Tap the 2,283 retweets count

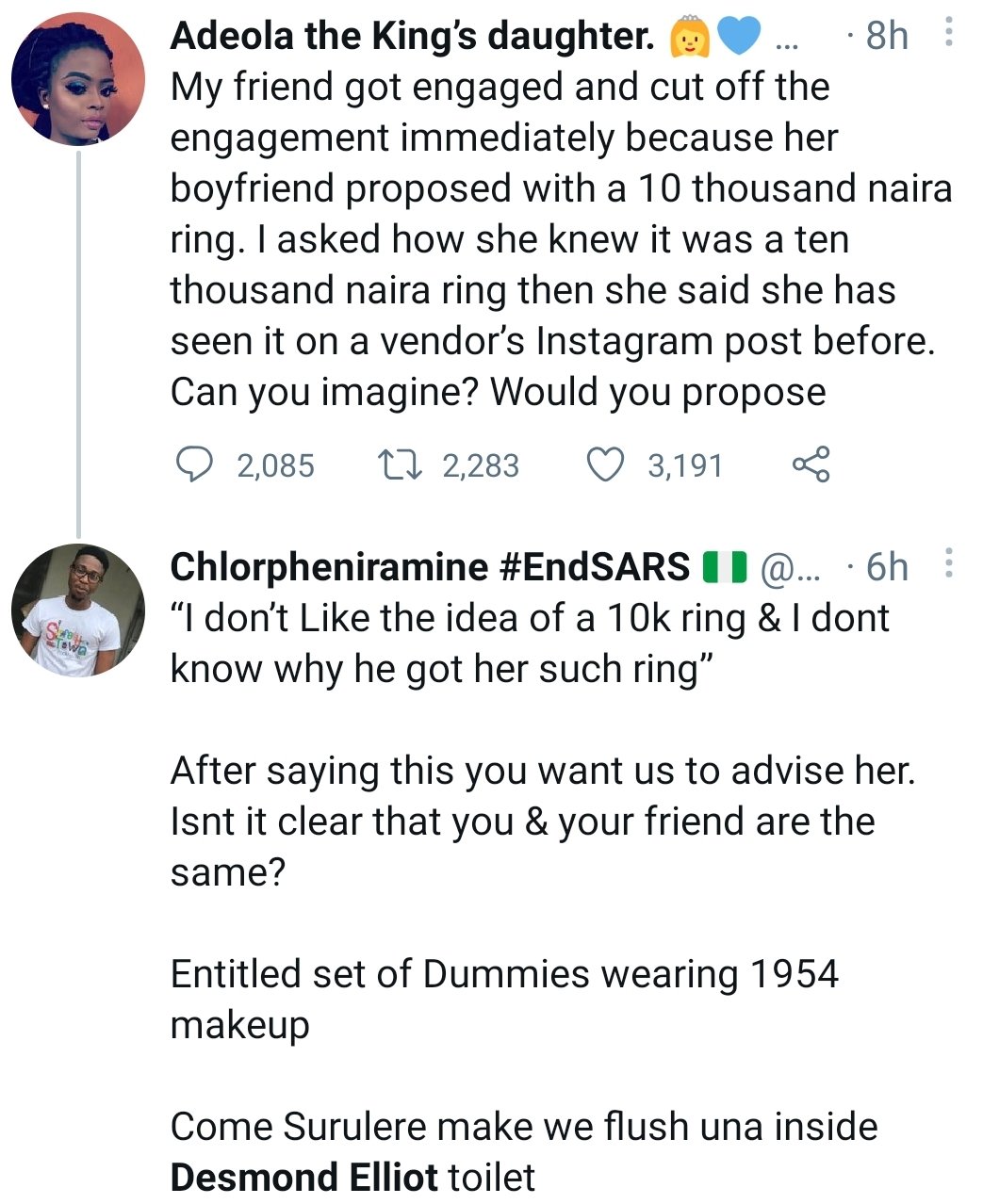[481, 465]
